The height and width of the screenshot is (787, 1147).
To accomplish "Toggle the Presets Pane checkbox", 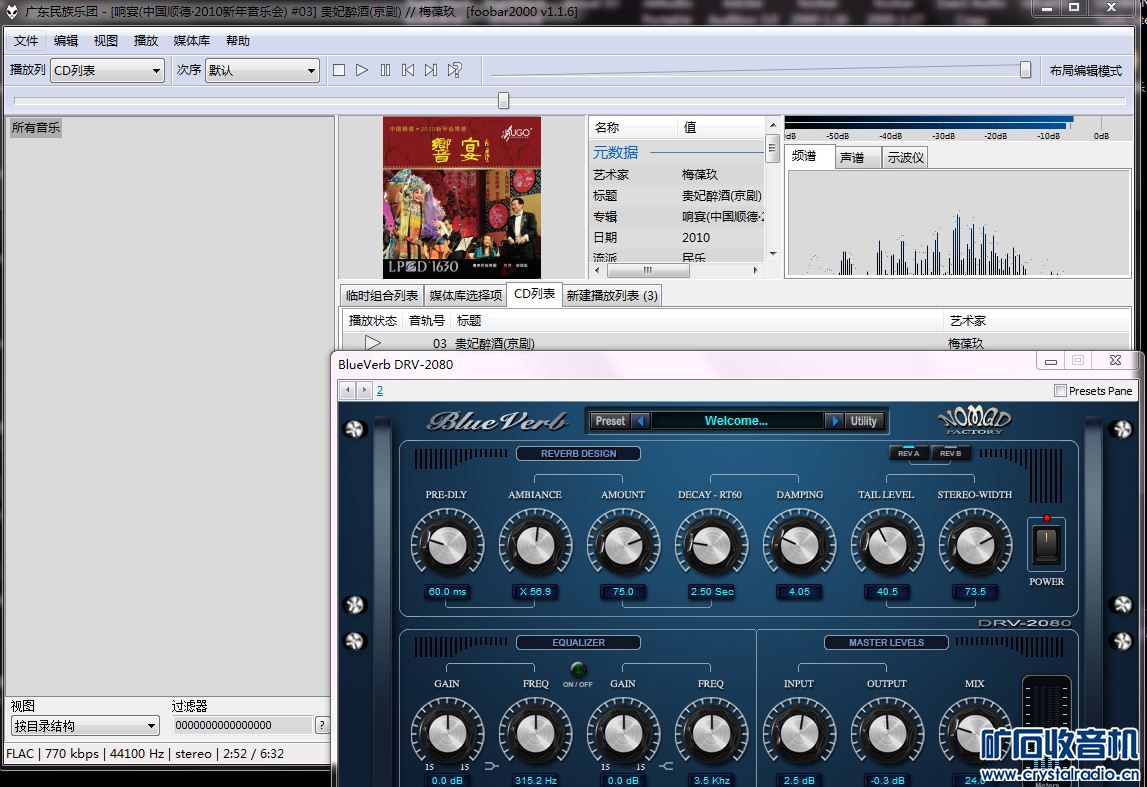I will [x=1060, y=391].
